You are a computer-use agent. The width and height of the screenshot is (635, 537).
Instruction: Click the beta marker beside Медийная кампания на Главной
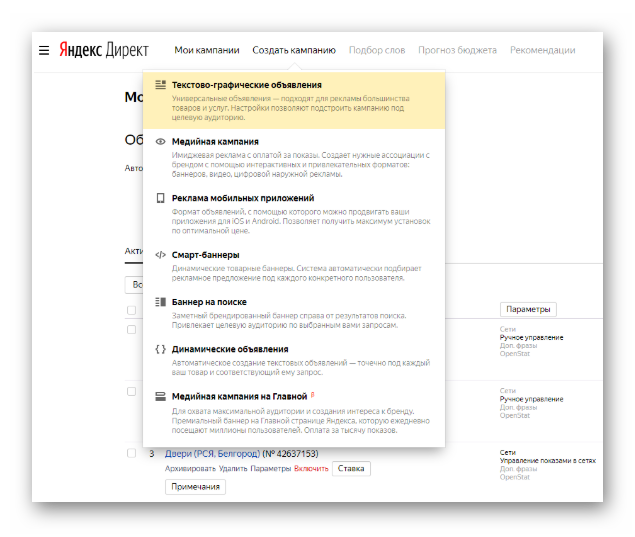312,394
